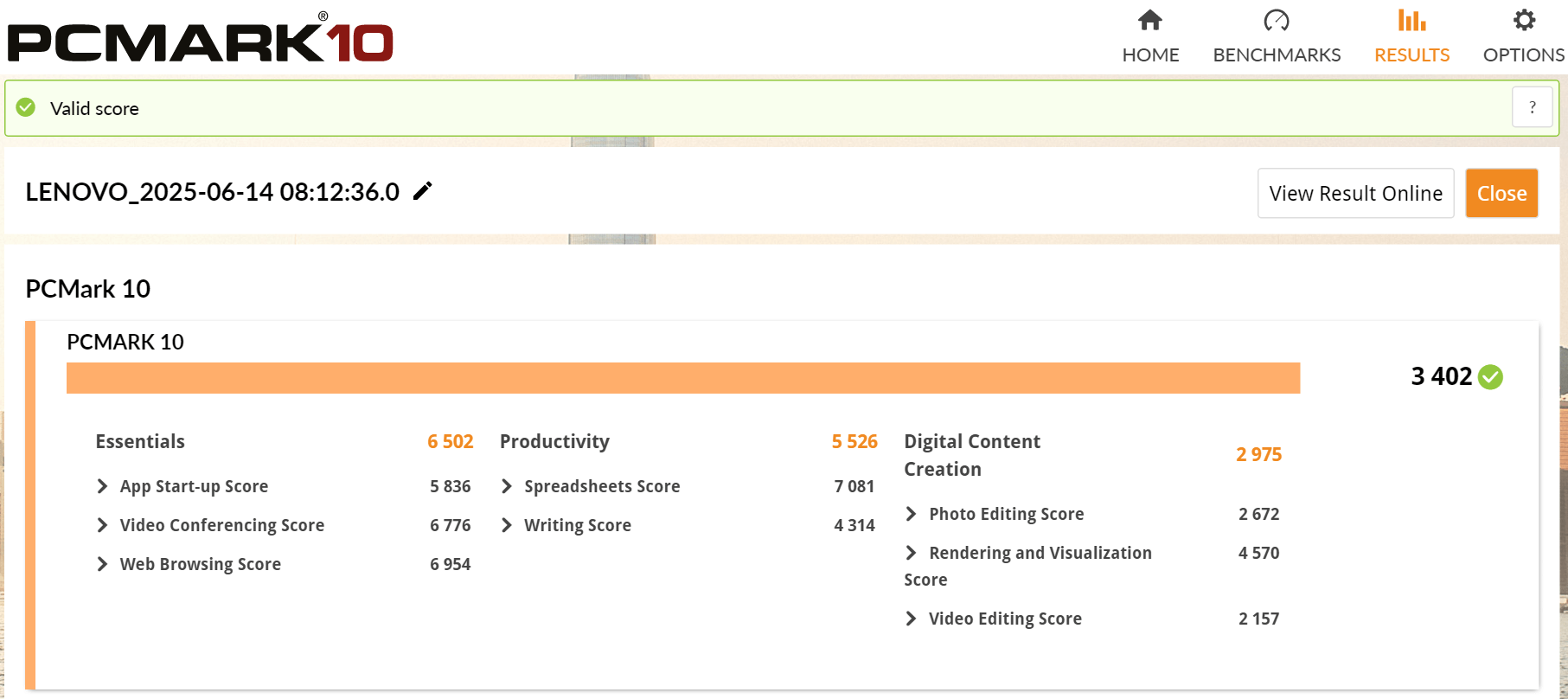This screenshot has height=699, width=1568.
Task: Click the Results bar chart icon
Action: [1411, 20]
